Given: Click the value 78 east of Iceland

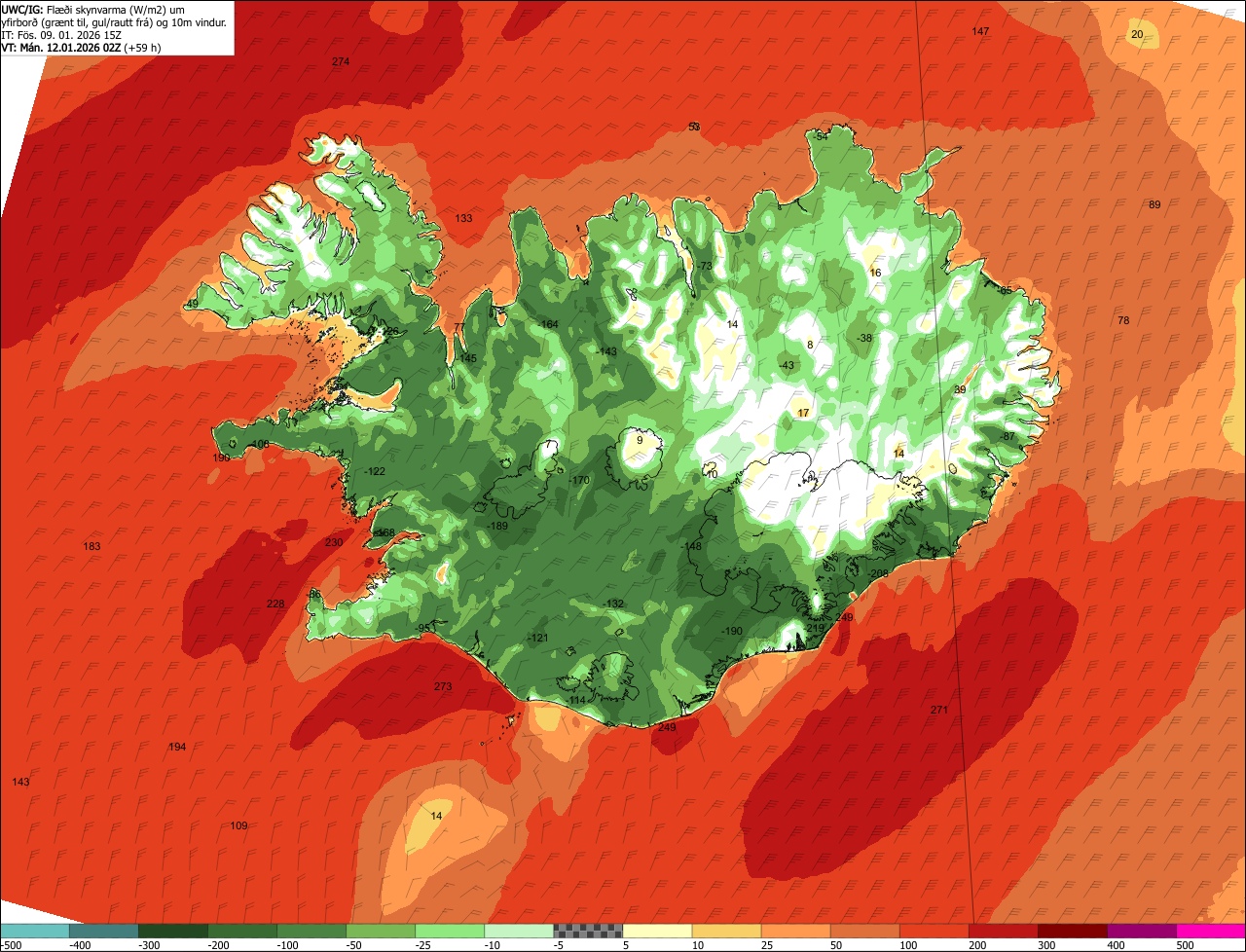Looking at the screenshot, I should click(x=1123, y=320).
